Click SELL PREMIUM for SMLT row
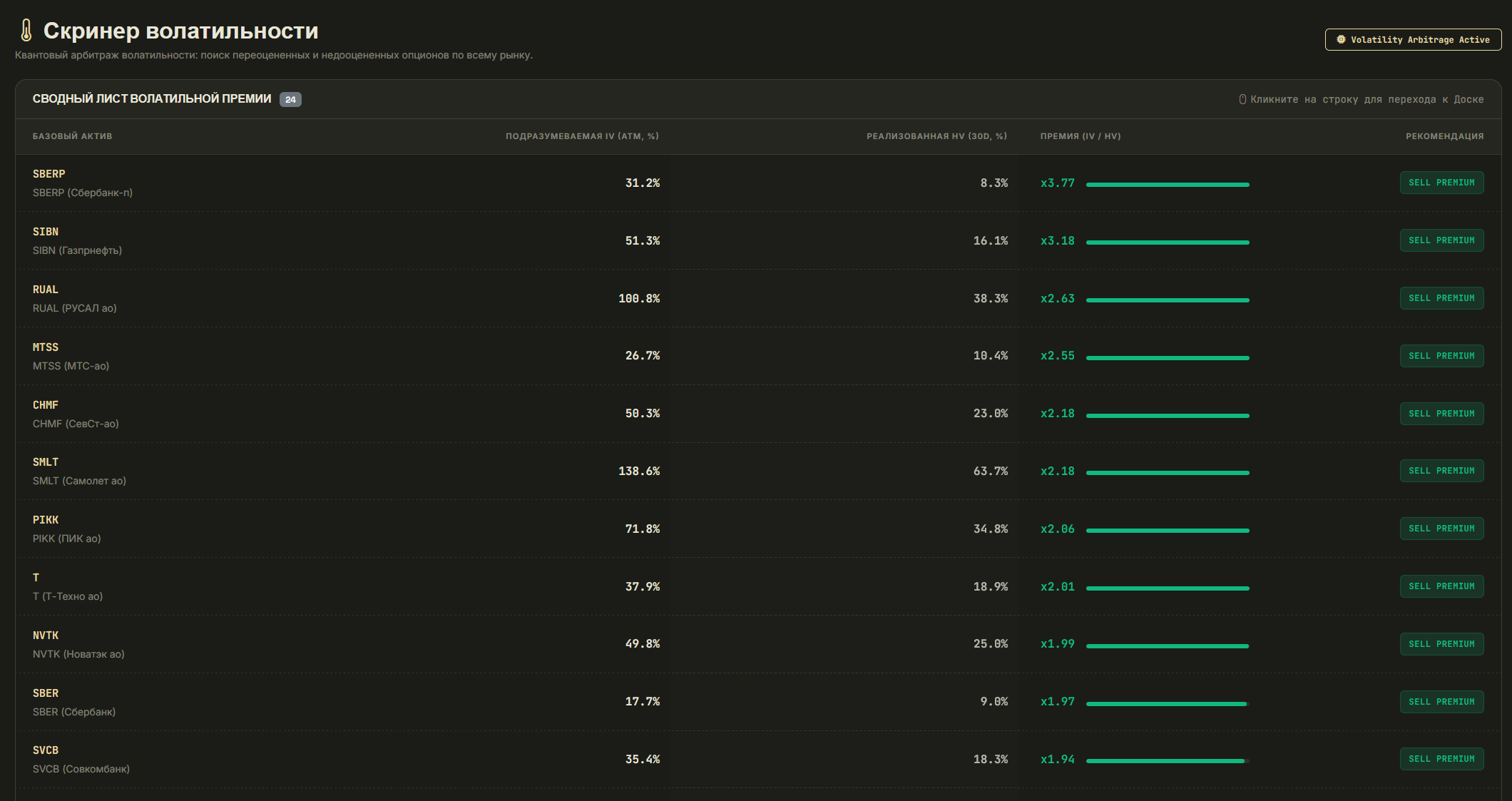The height and width of the screenshot is (801, 1512). pyautogui.click(x=1441, y=471)
